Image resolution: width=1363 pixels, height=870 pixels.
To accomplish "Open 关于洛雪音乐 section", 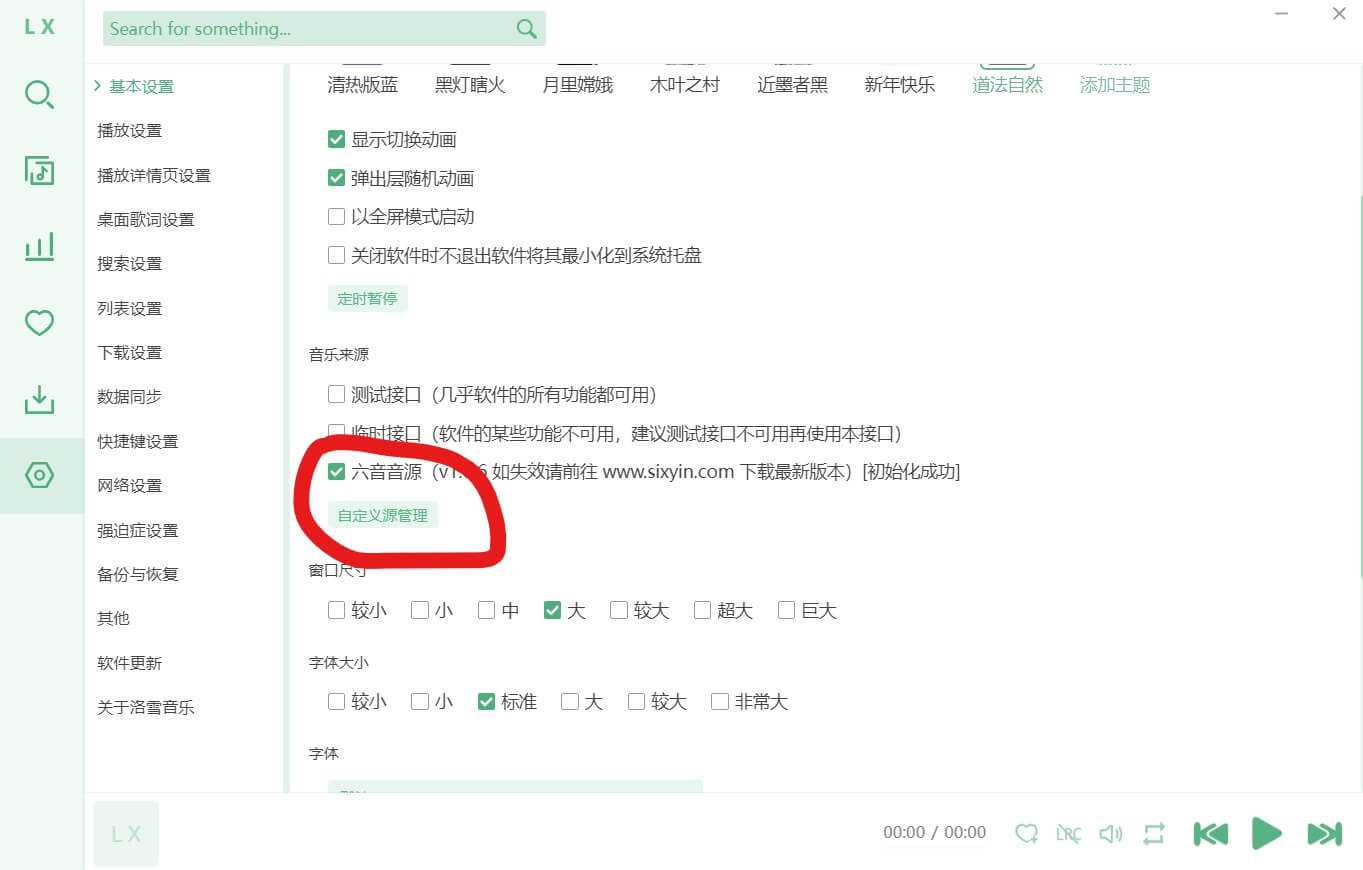I will [146, 708].
